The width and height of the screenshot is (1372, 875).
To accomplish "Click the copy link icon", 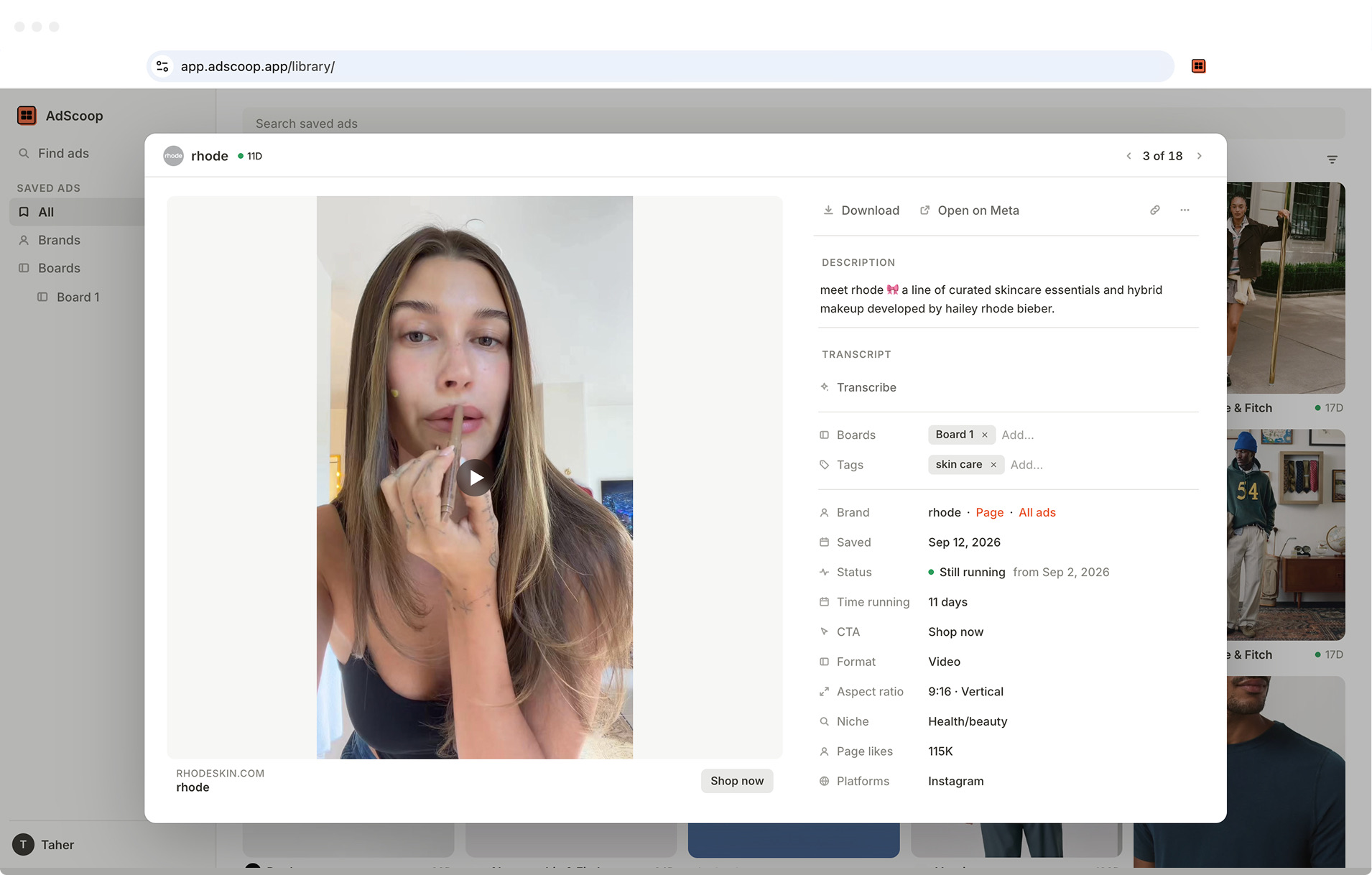I will (1154, 210).
